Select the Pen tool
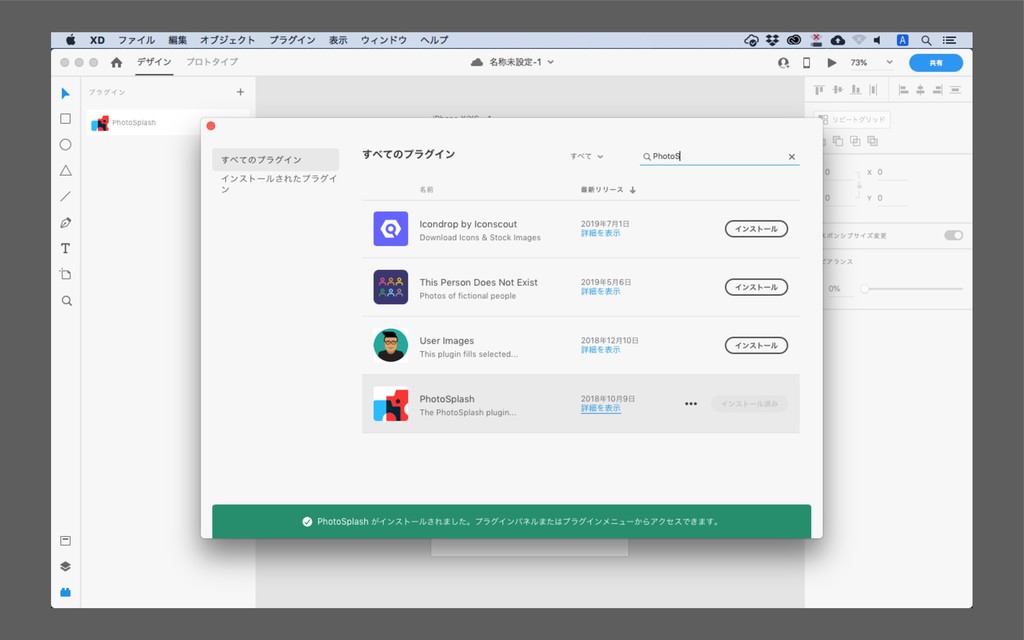 [65, 223]
